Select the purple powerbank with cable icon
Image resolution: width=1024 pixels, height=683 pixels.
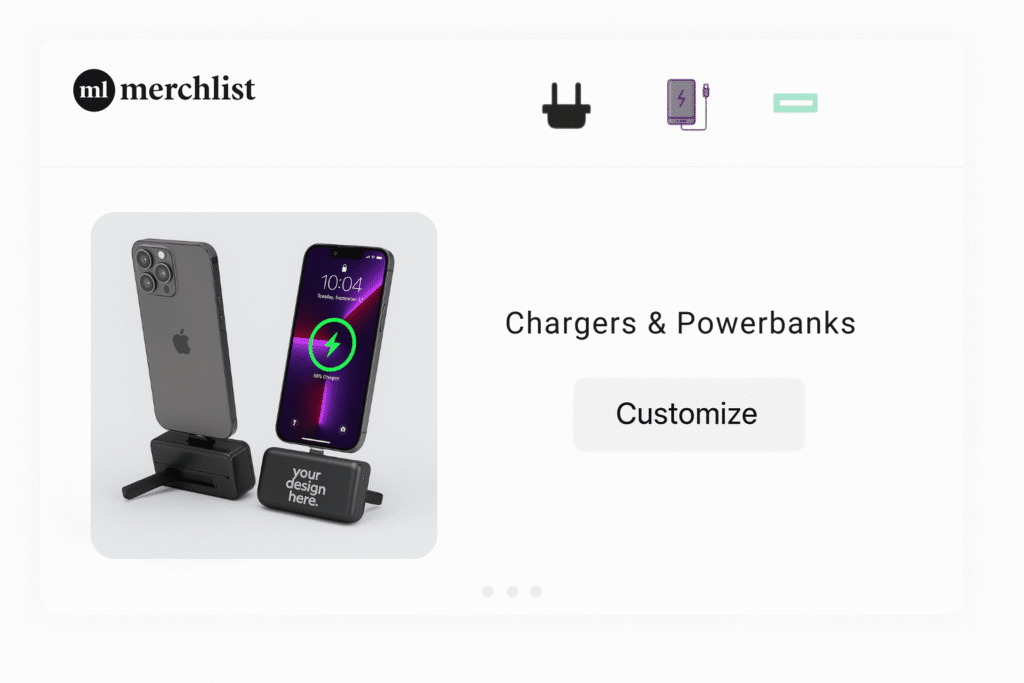tap(688, 104)
